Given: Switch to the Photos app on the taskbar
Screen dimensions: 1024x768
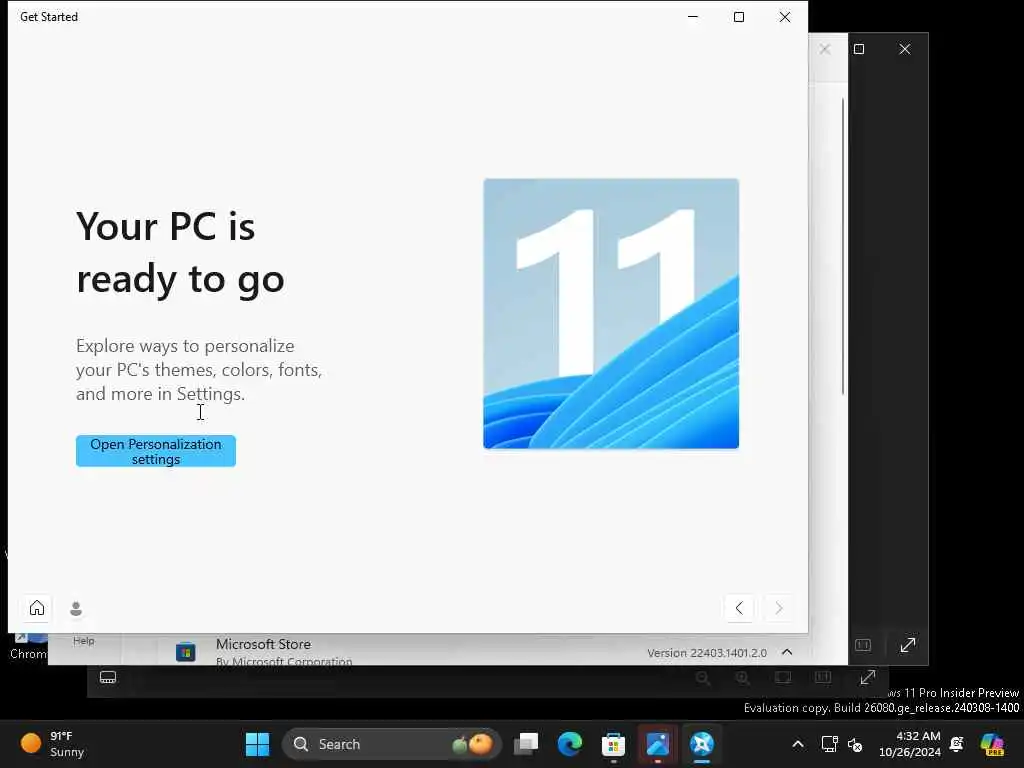Looking at the screenshot, I should click(658, 744).
